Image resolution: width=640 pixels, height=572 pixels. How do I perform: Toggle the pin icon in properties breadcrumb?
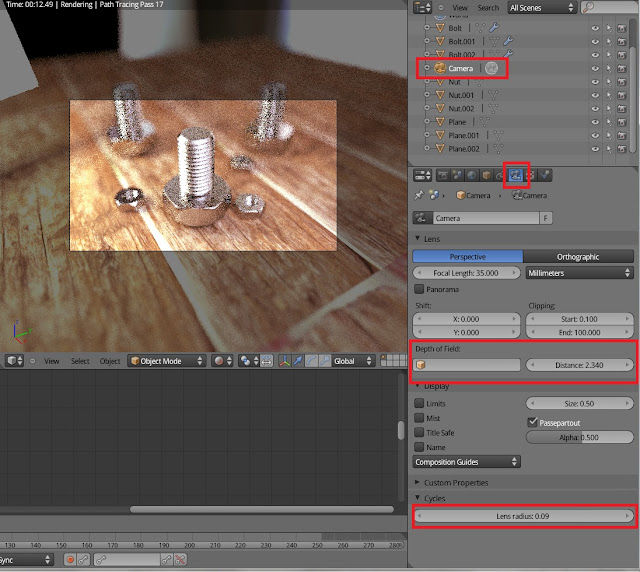[419, 195]
